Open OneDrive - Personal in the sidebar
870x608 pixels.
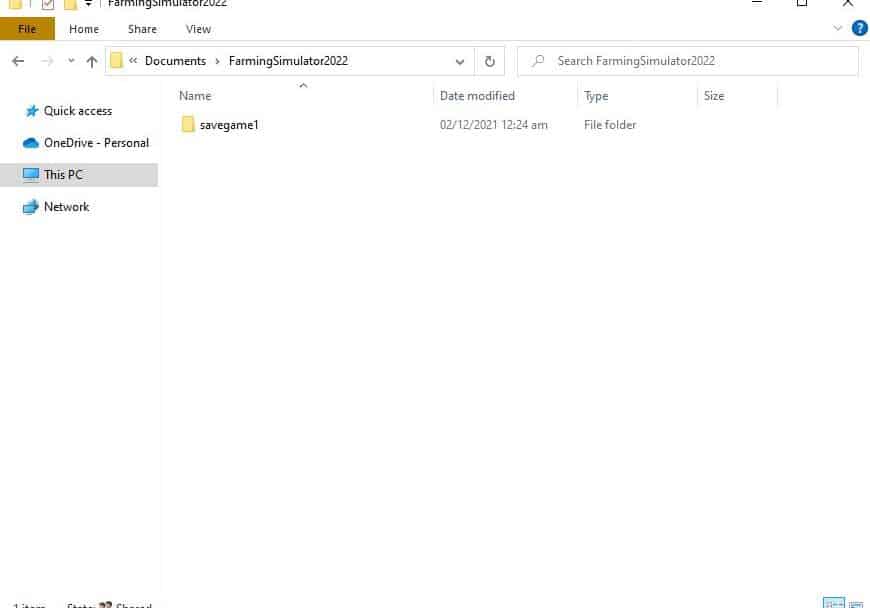(x=97, y=143)
